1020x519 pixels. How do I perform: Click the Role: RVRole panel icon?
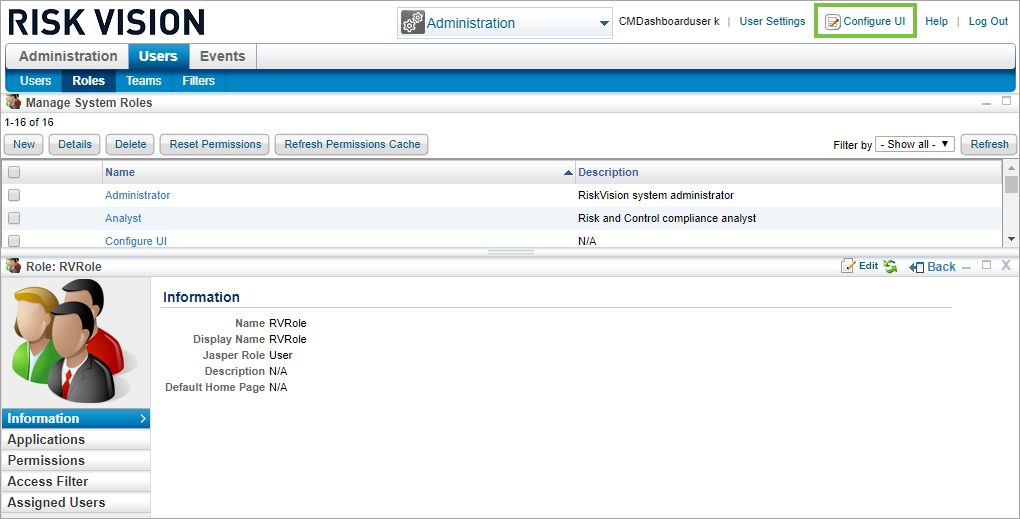click(x=14, y=266)
